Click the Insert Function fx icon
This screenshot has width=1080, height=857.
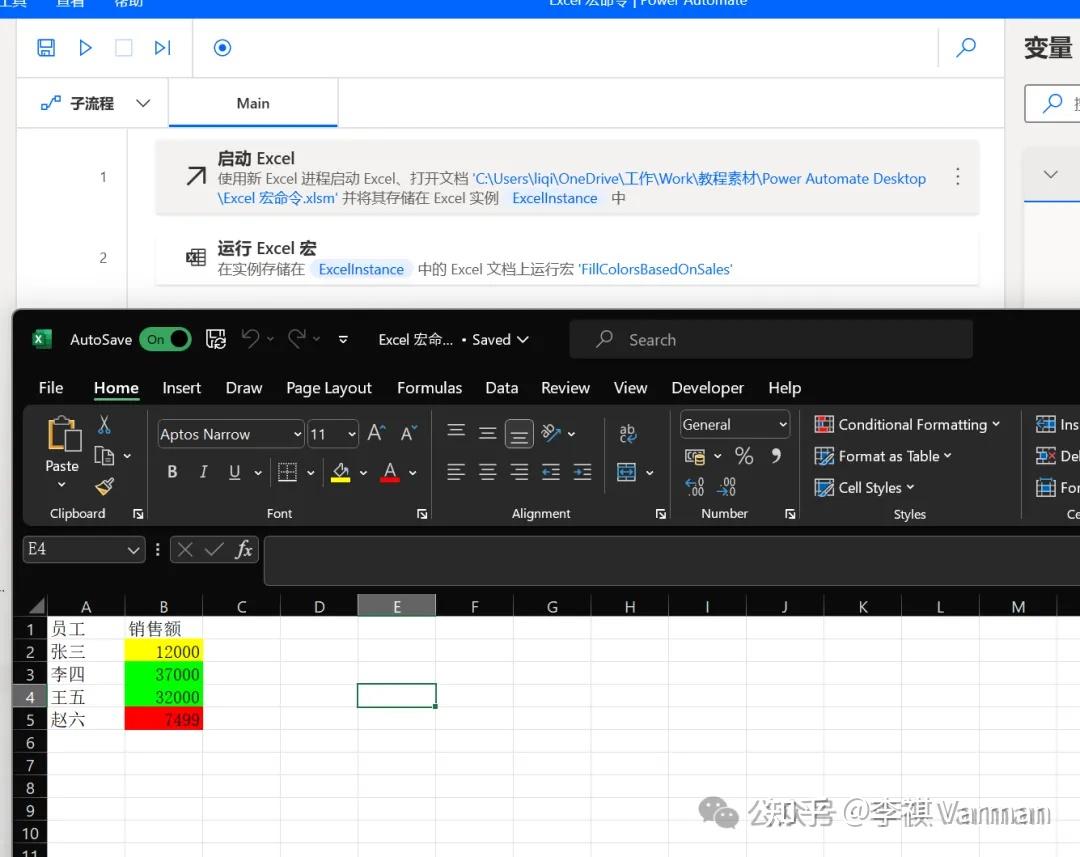click(243, 549)
